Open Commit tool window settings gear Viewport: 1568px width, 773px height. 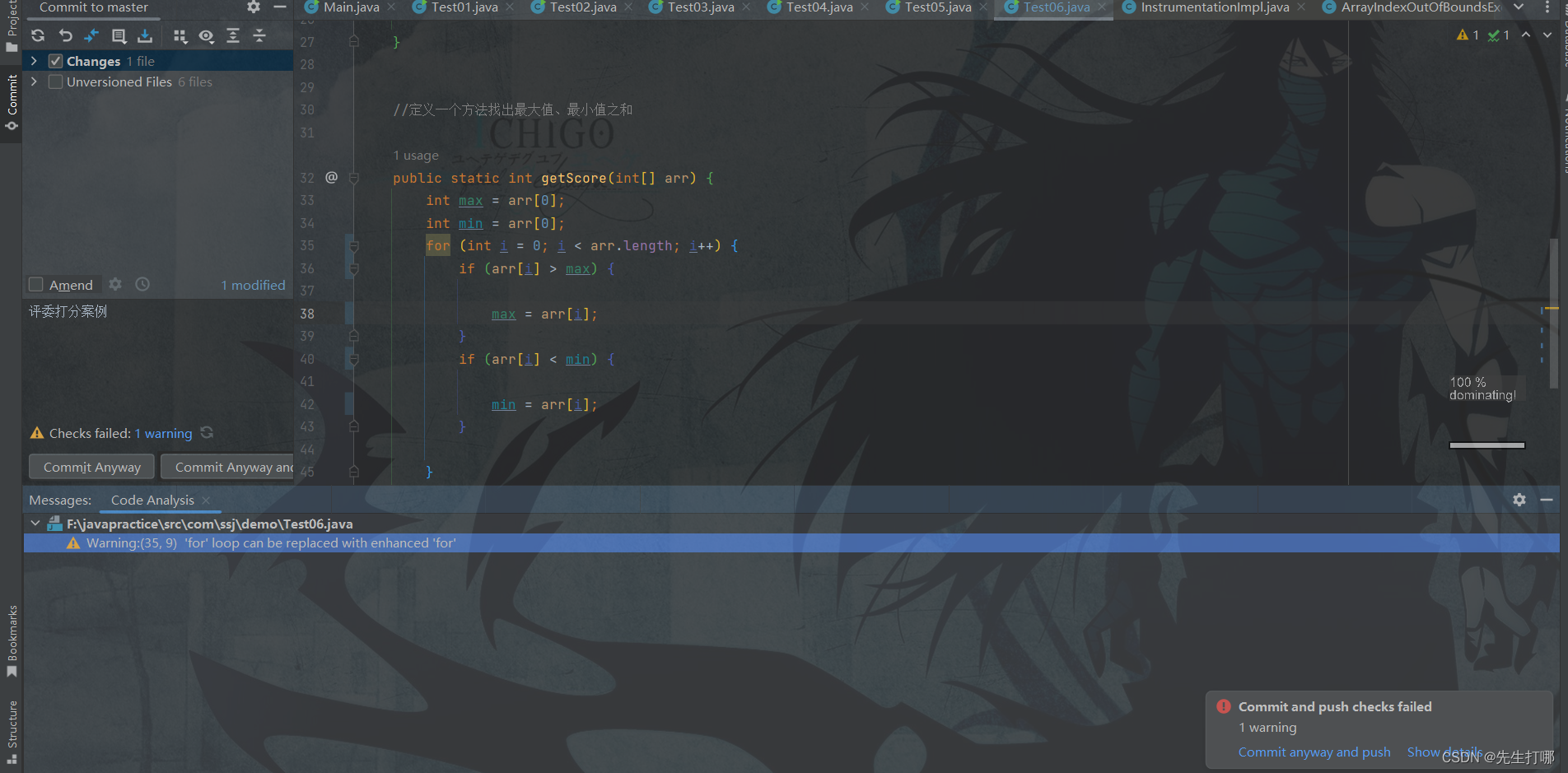pos(254,7)
